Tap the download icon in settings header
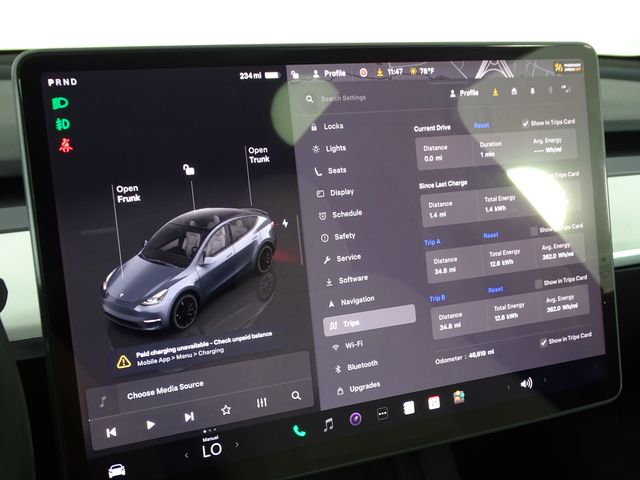The image size is (640, 480). tap(496, 92)
